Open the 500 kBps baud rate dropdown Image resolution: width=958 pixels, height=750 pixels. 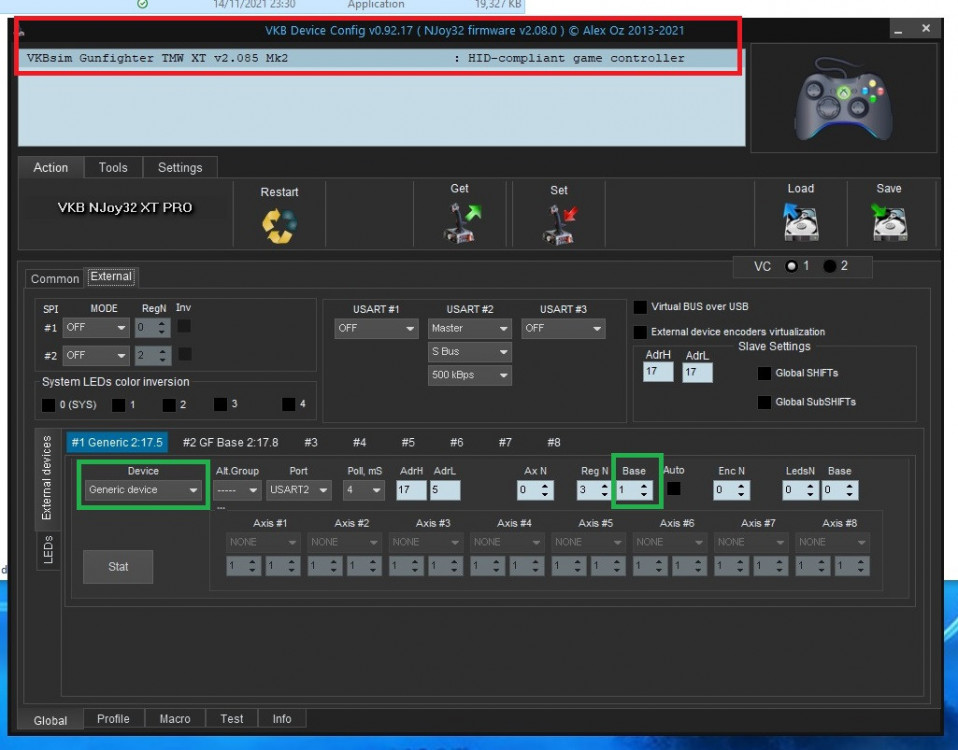(470, 376)
